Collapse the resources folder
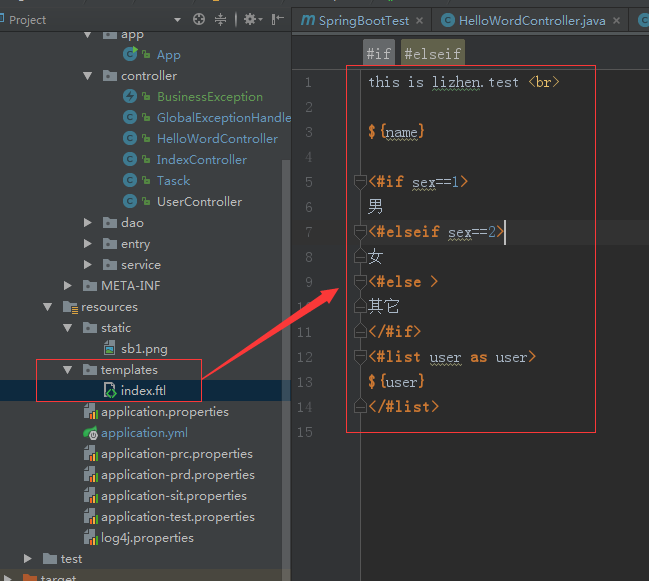This screenshot has height=581, width=649. tap(48, 307)
